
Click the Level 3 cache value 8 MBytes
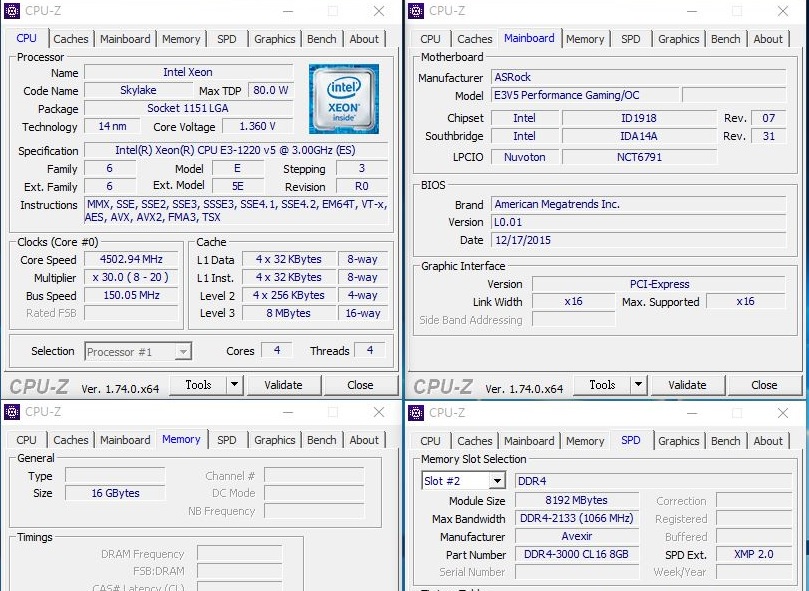click(x=288, y=313)
